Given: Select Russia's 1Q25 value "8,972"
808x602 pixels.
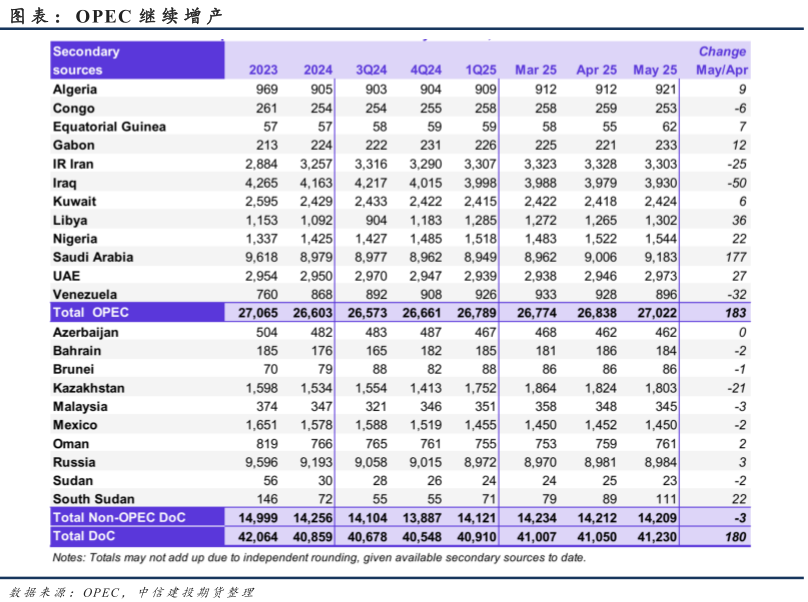Looking at the screenshot, I should 480,462.
